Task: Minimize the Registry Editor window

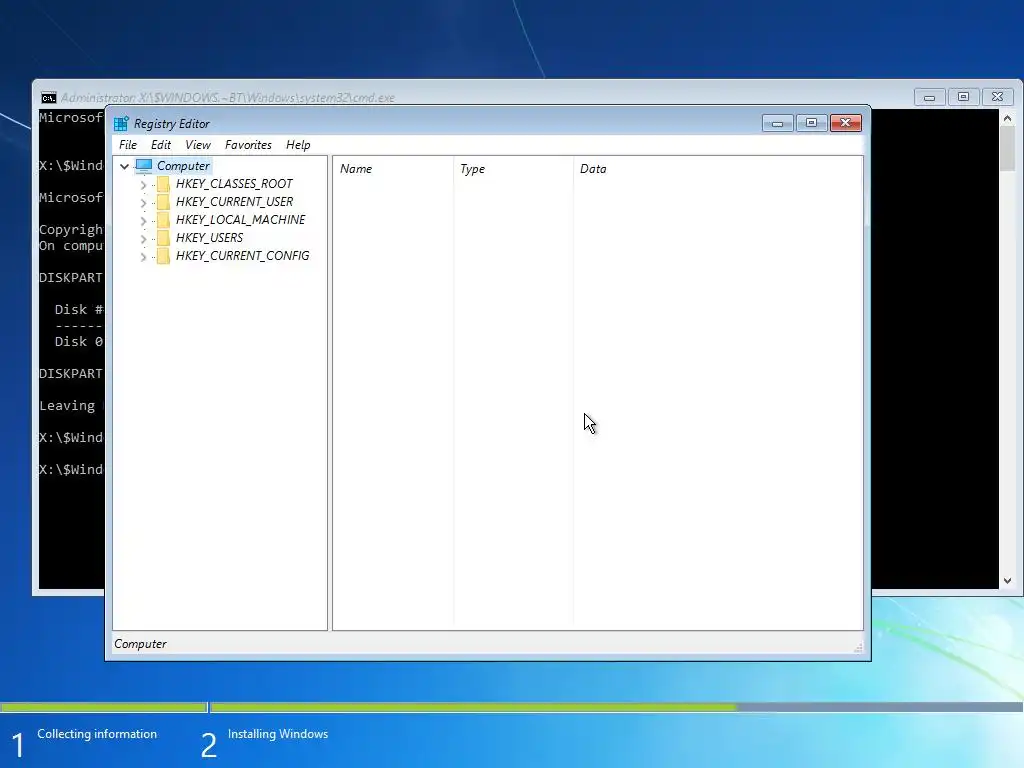Action: 777,123
